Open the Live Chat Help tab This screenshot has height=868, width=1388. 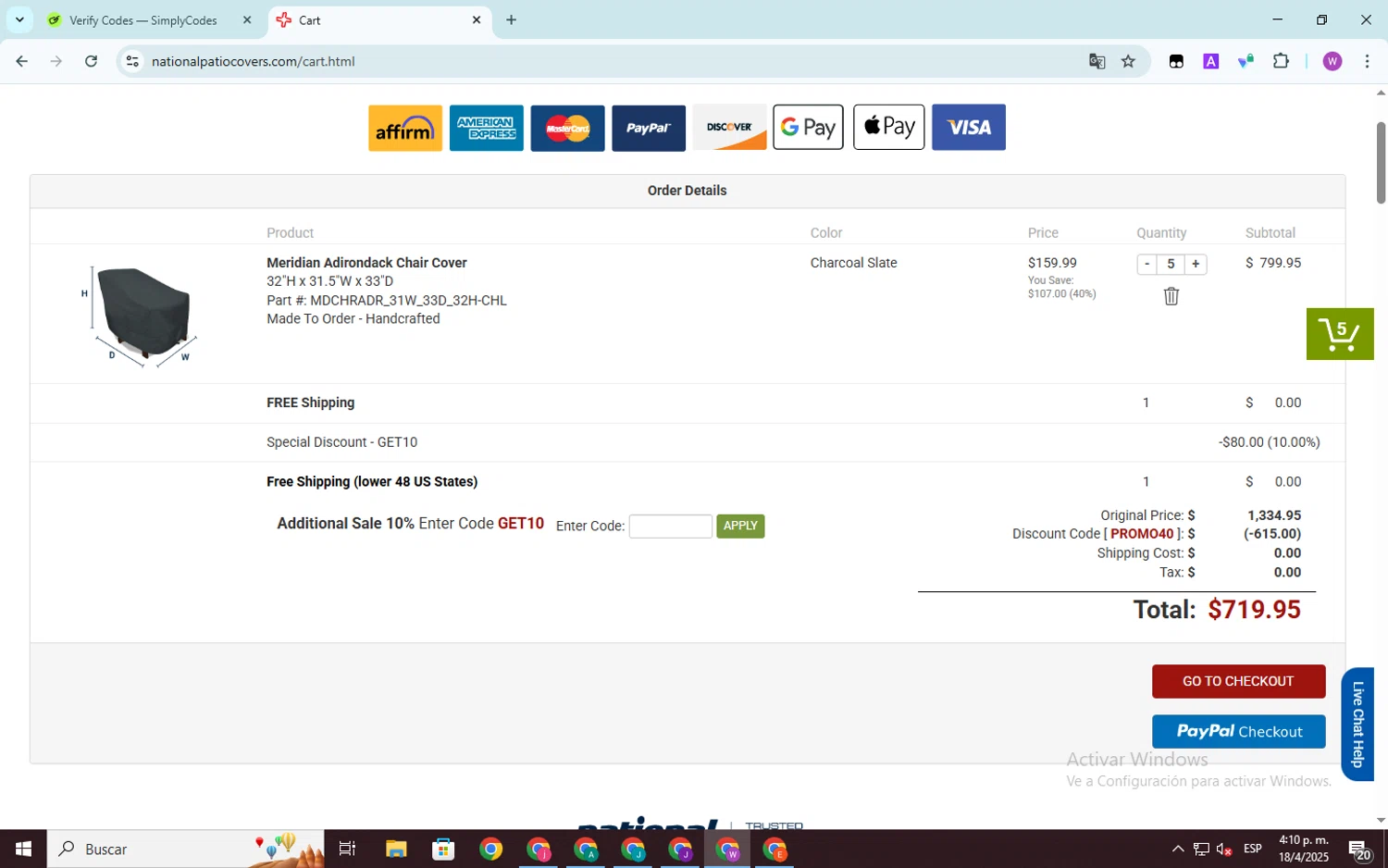(x=1357, y=725)
